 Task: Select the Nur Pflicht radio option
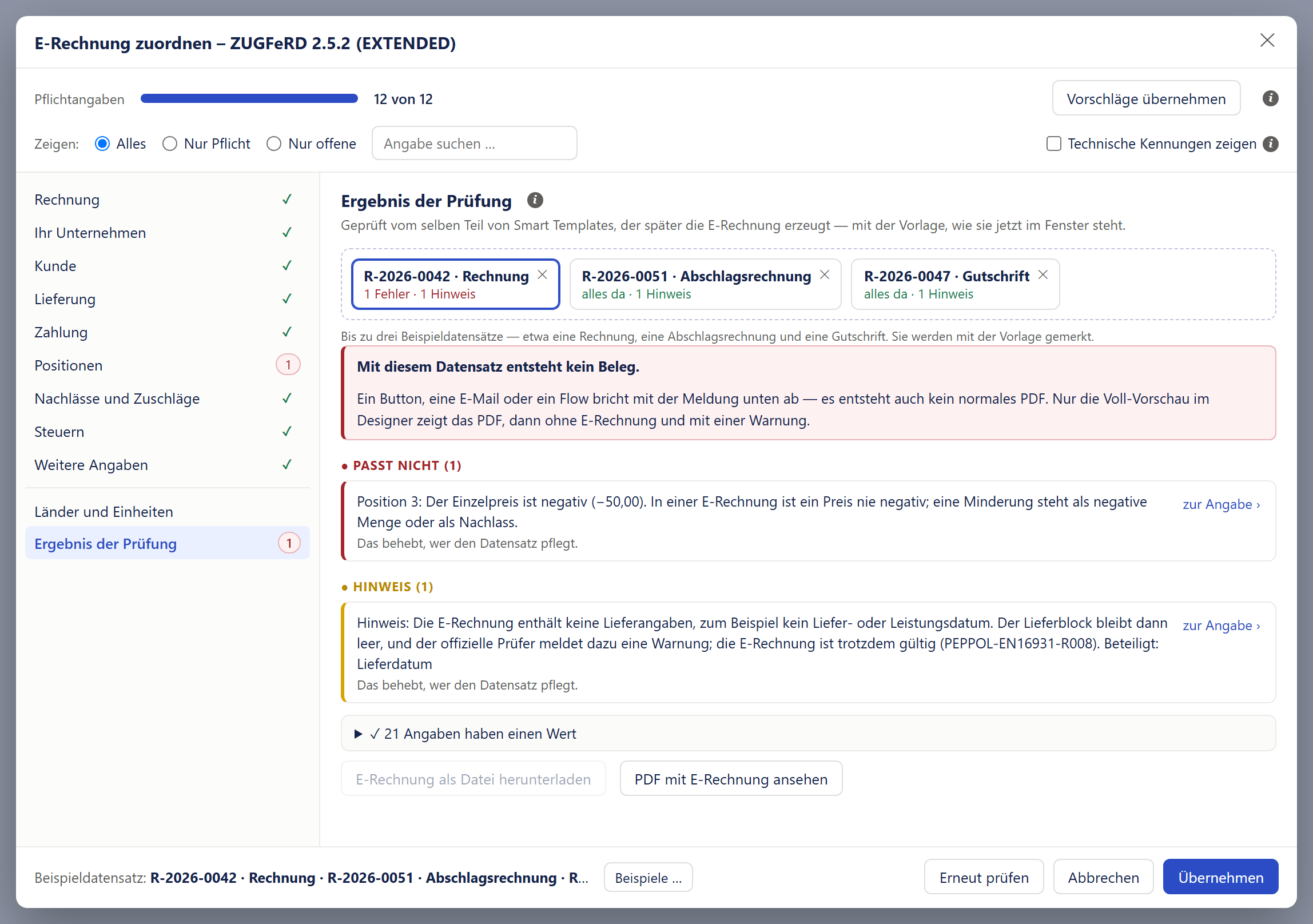click(x=170, y=144)
